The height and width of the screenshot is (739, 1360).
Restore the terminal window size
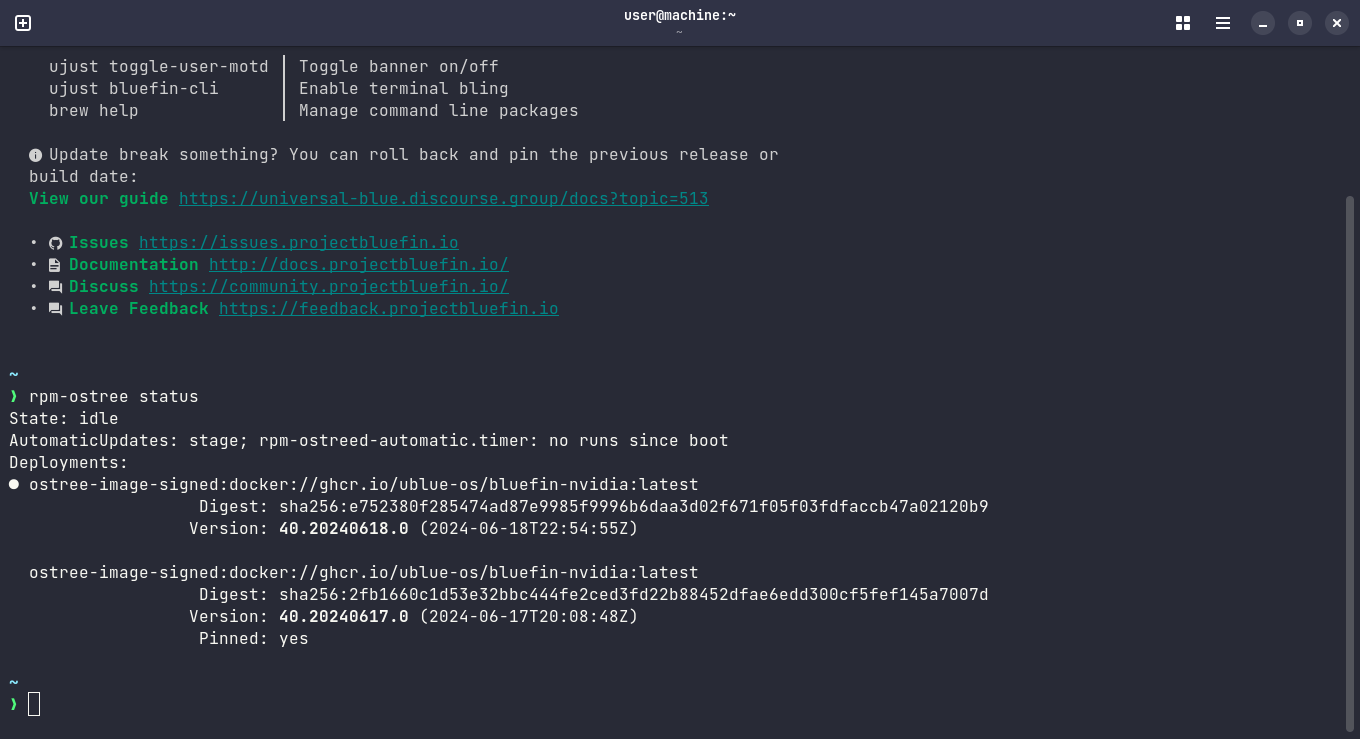[x=1299, y=22]
